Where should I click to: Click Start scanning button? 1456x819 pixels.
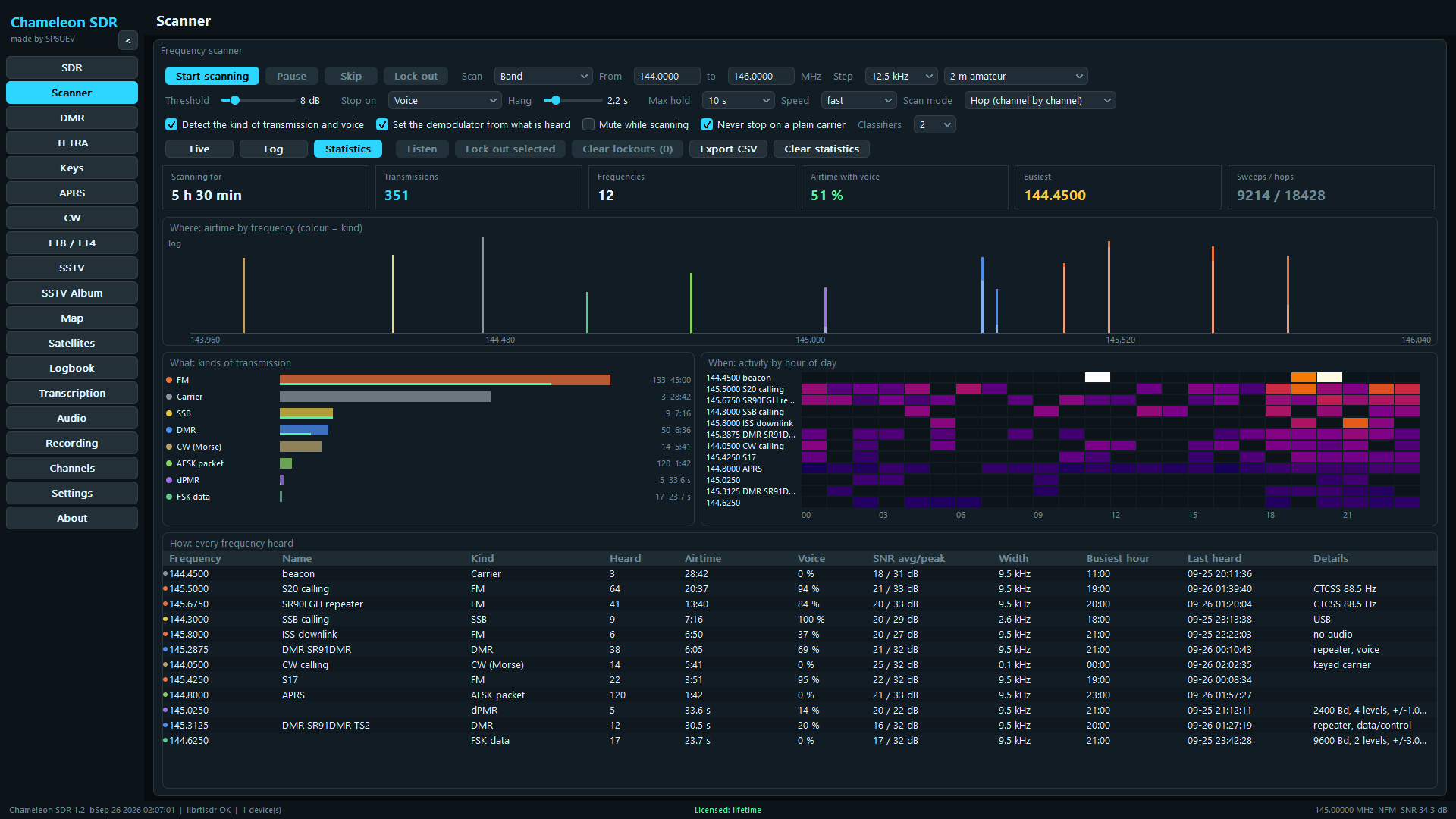click(x=212, y=77)
